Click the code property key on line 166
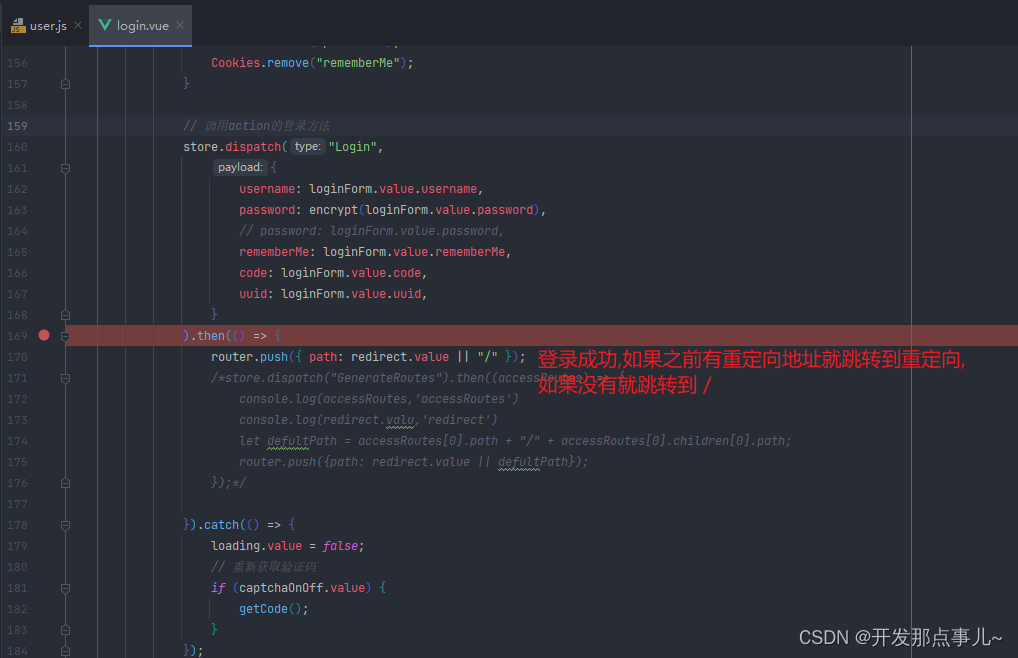Screen dimensions: 1018x658 (x=253, y=273)
